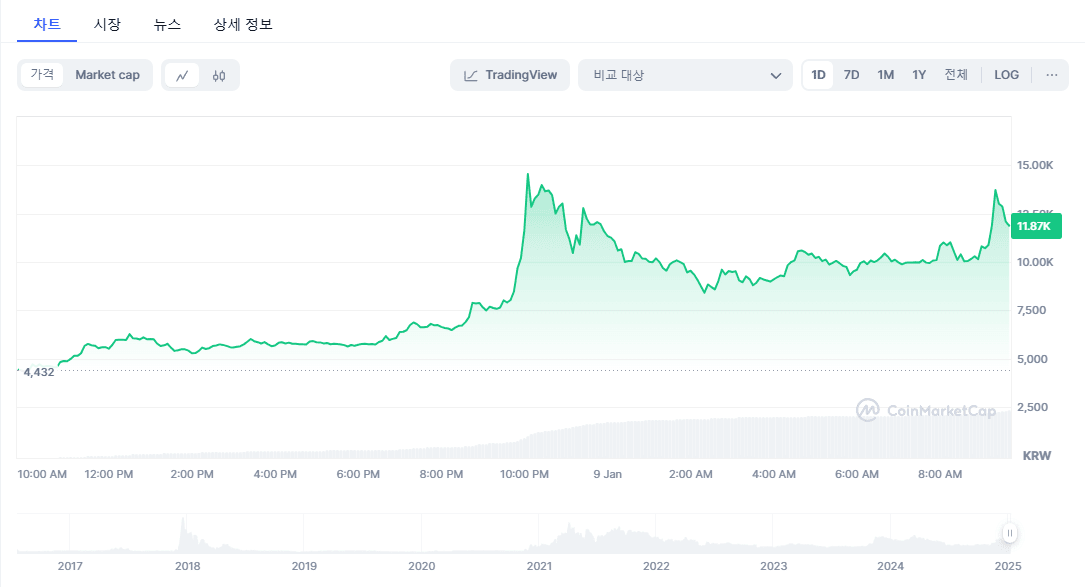
Task: Click 2023 on the history timeline
Action: click(x=774, y=566)
